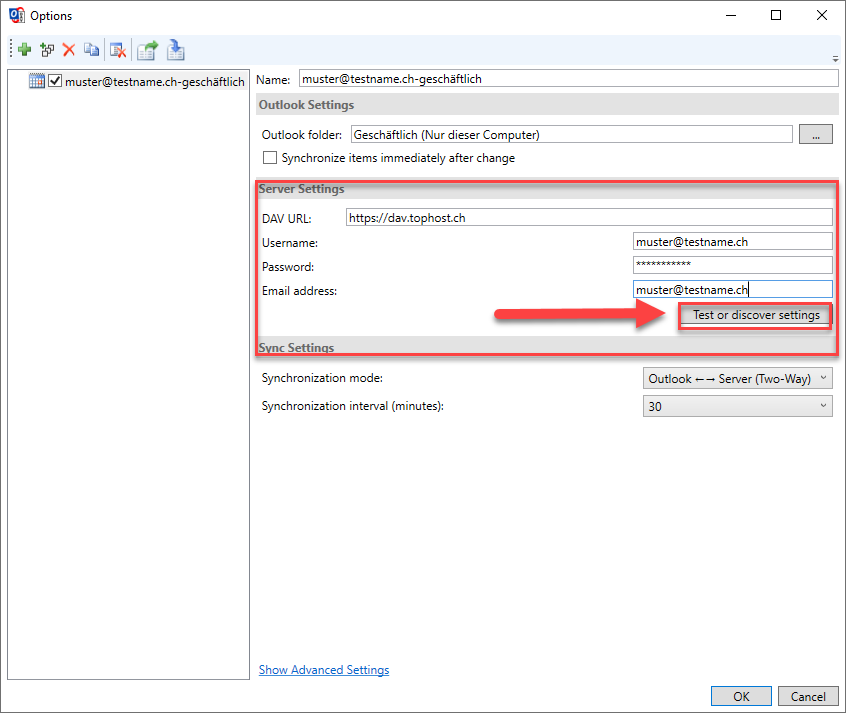Add a new sync profile with green plus
Viewport: 846px width, 713px height.
tap(24, 50)
